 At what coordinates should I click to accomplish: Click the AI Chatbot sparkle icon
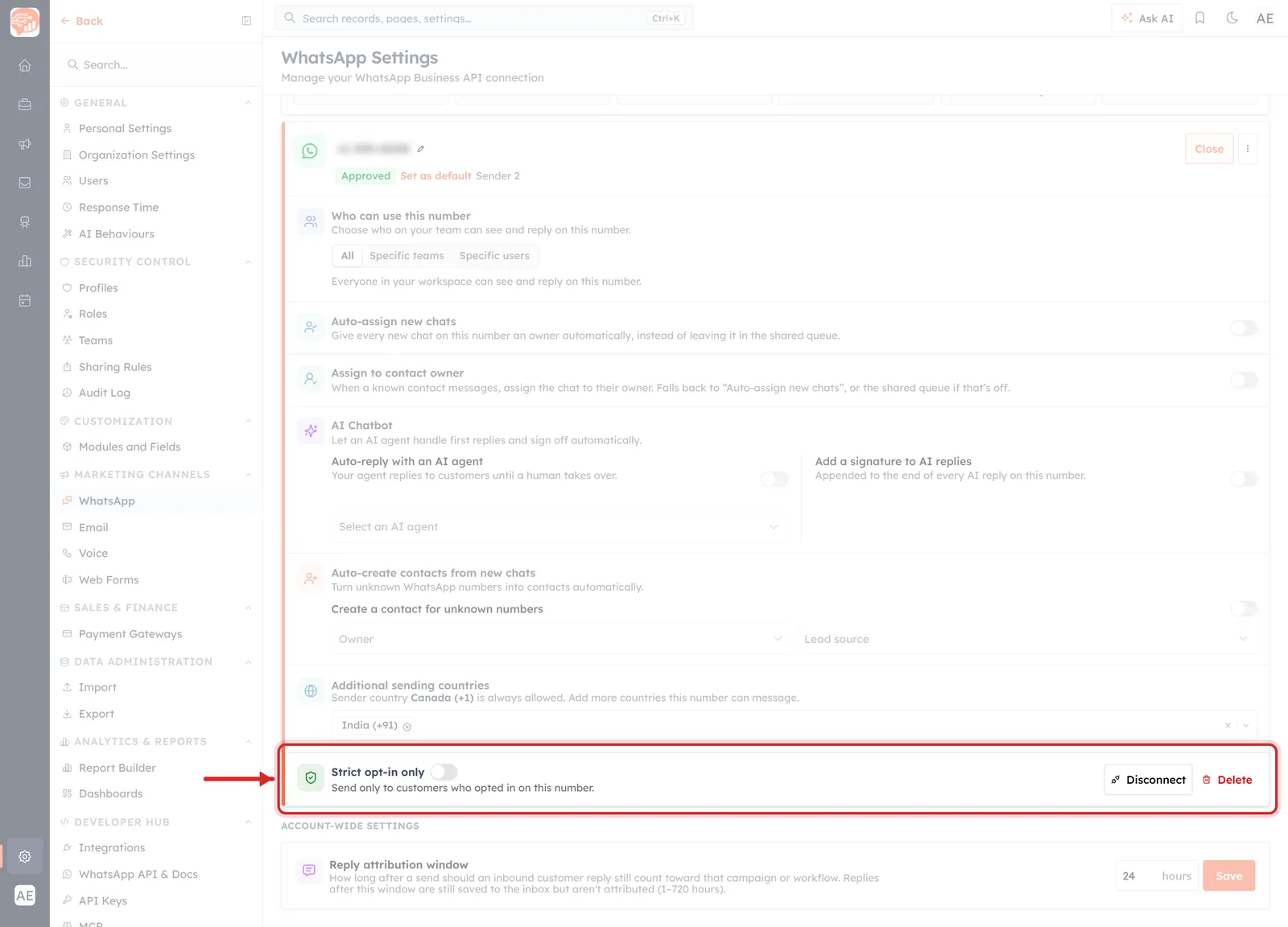pos(311,431)
